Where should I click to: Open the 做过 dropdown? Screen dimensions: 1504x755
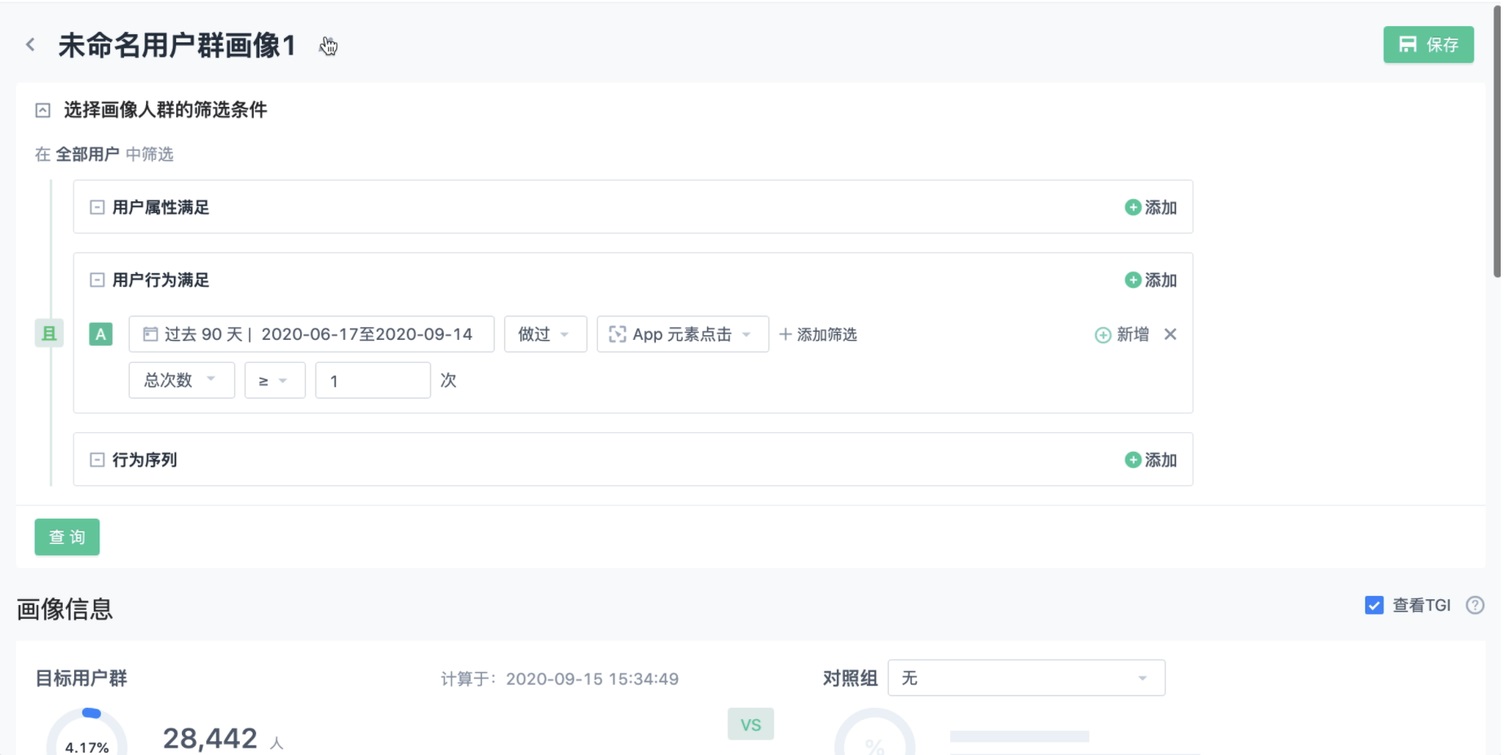click(x=545, y=334)
